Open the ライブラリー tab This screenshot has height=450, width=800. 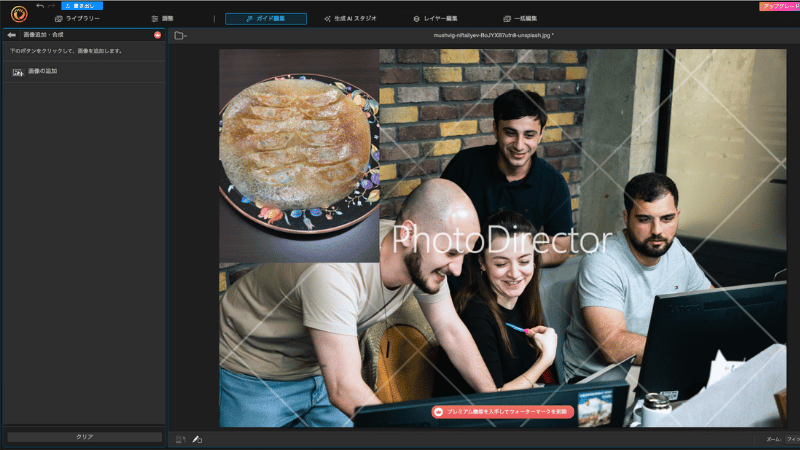(x=77, y=18)
